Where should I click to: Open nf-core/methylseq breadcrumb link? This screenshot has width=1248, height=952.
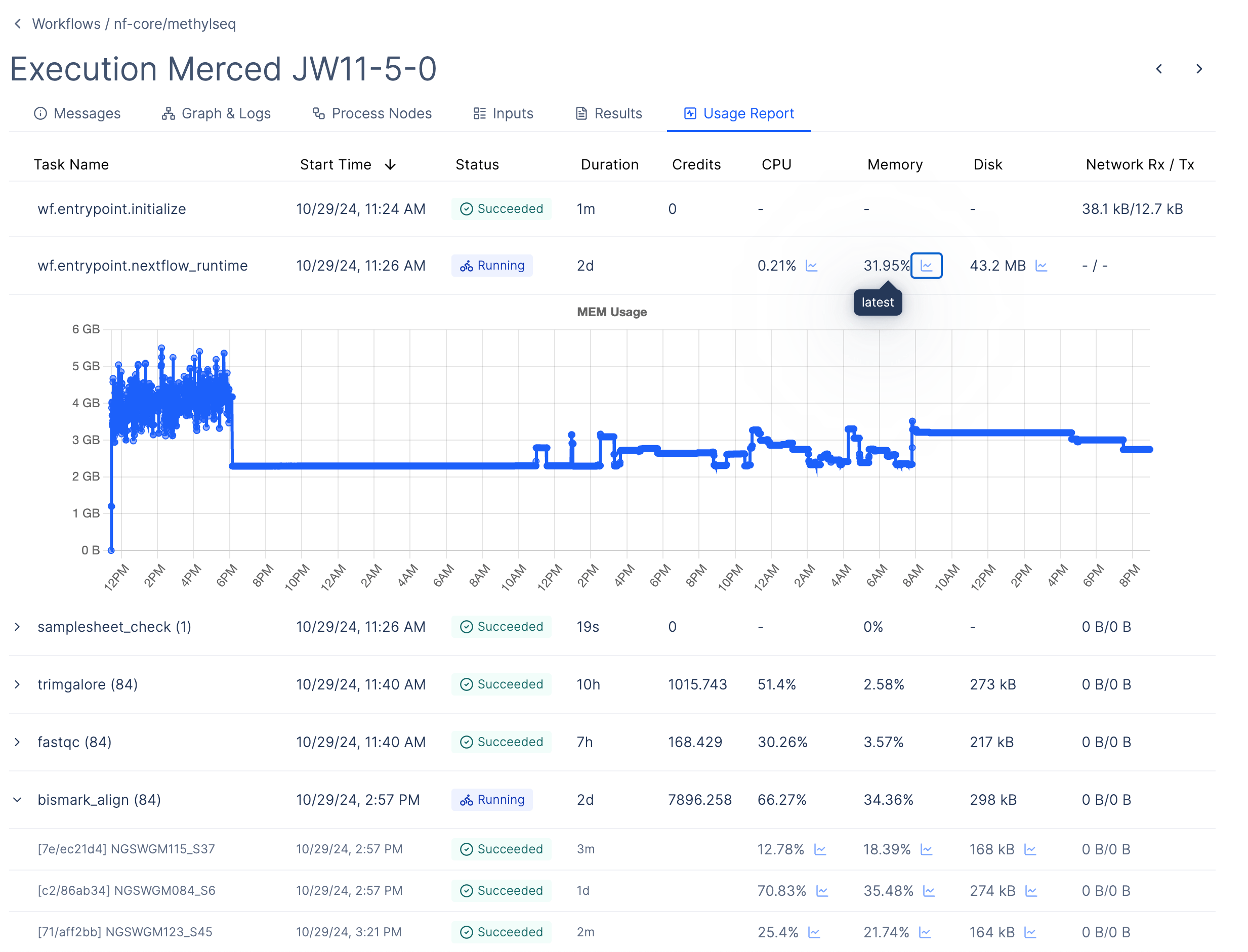tap(175, 24)
